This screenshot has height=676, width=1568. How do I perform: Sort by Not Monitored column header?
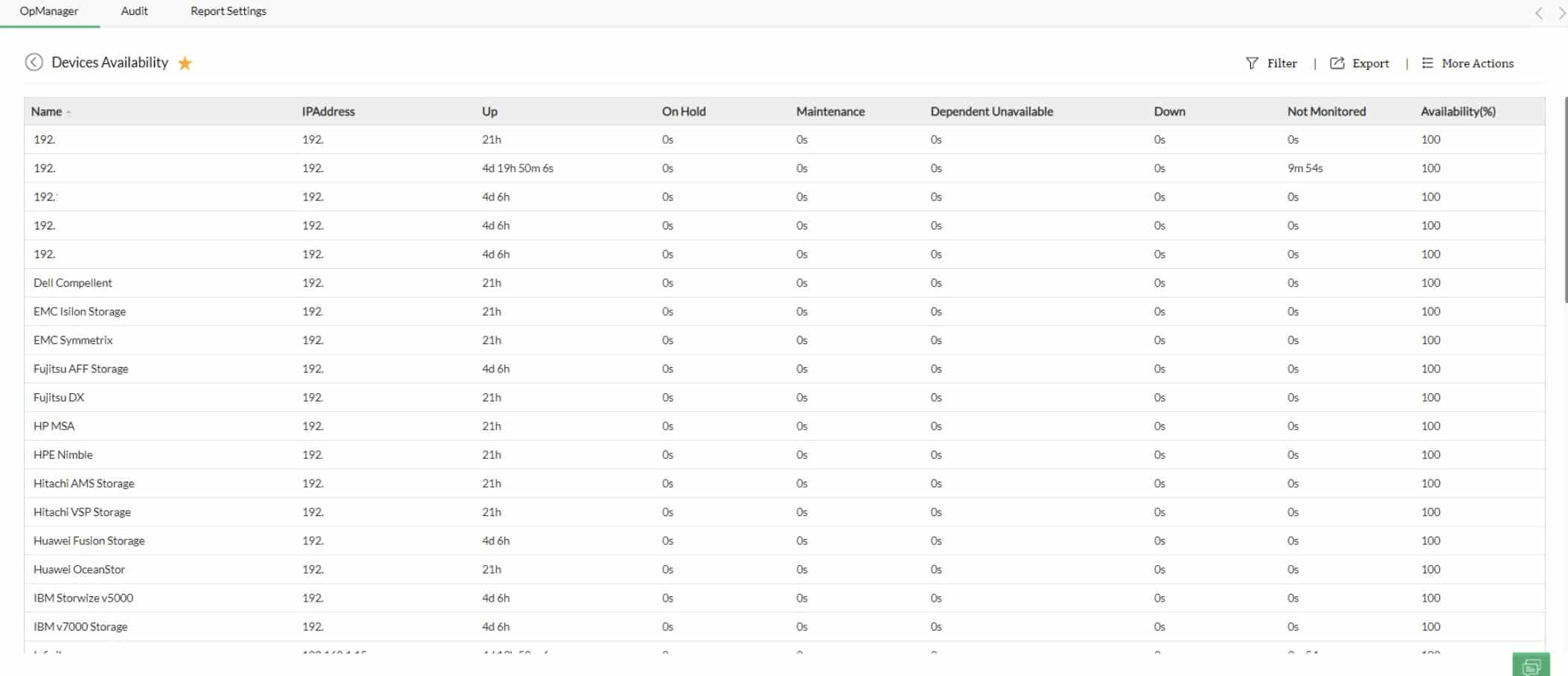click(x=1326, y=112)
